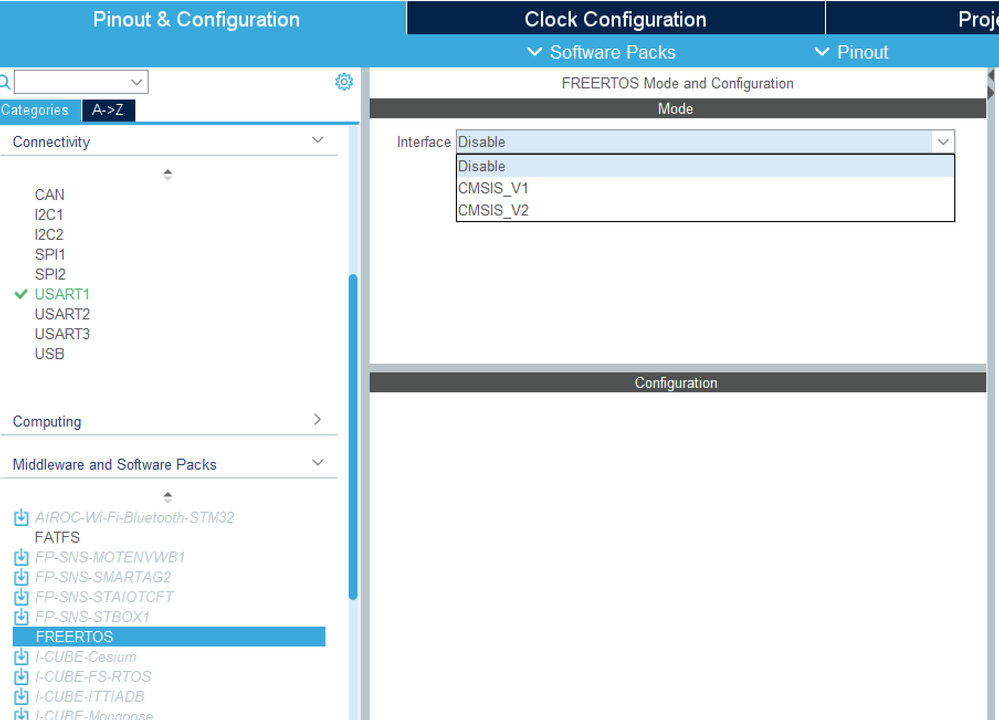Click download icon beside FP-SNS-SMARTAG2
The image size is (999, 720).
click(21, 577)
